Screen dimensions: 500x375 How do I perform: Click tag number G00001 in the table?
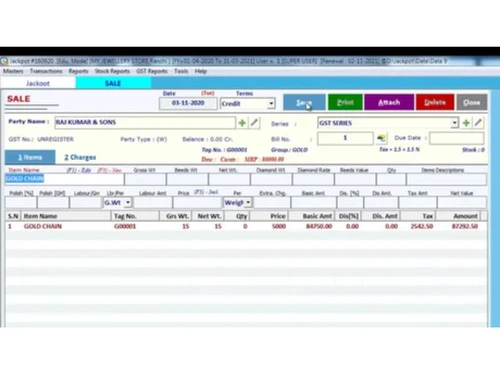tap(125, 226)
